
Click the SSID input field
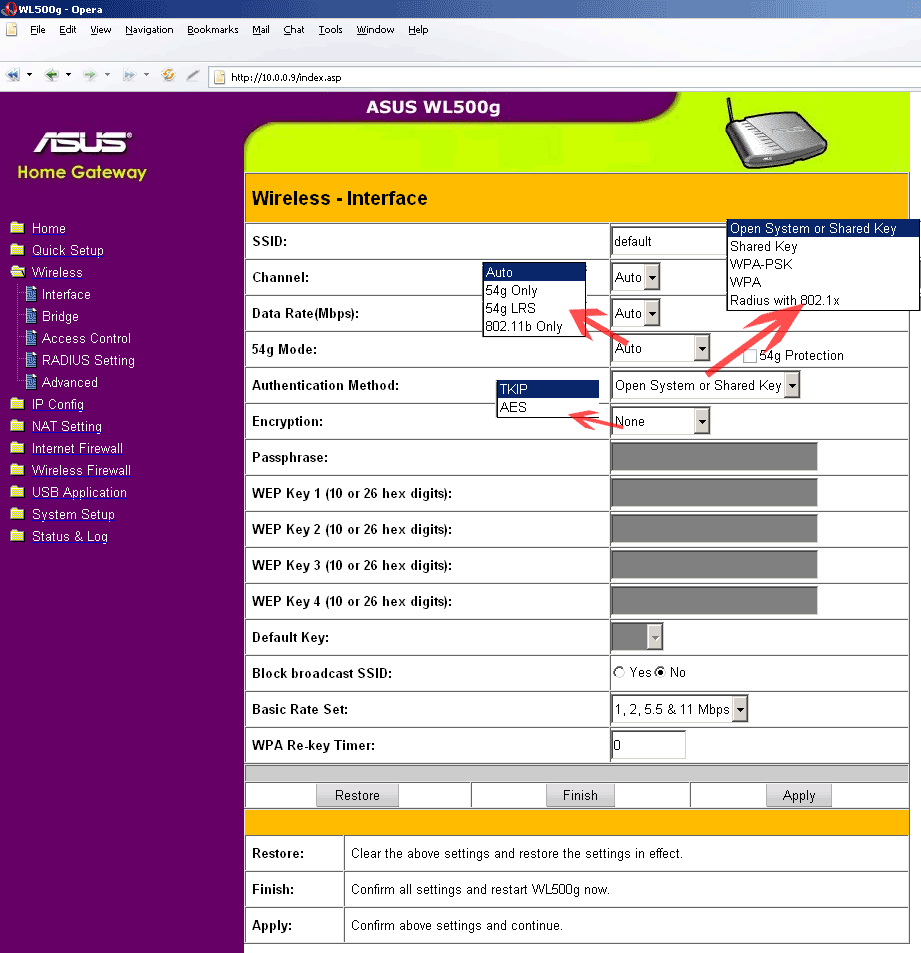coord(669,241)
